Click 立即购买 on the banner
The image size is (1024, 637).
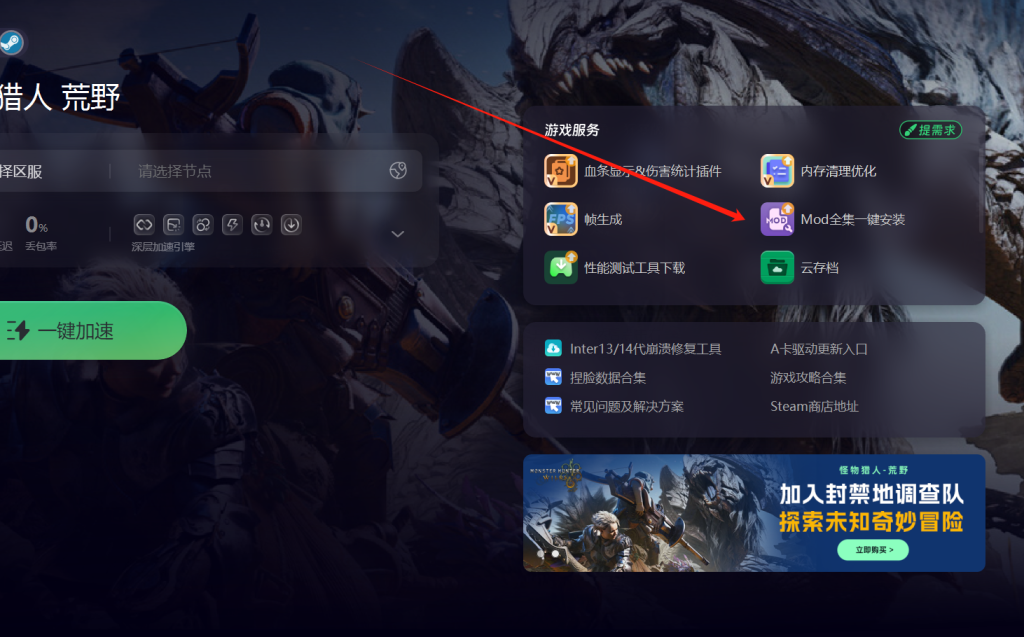[873, 550]
